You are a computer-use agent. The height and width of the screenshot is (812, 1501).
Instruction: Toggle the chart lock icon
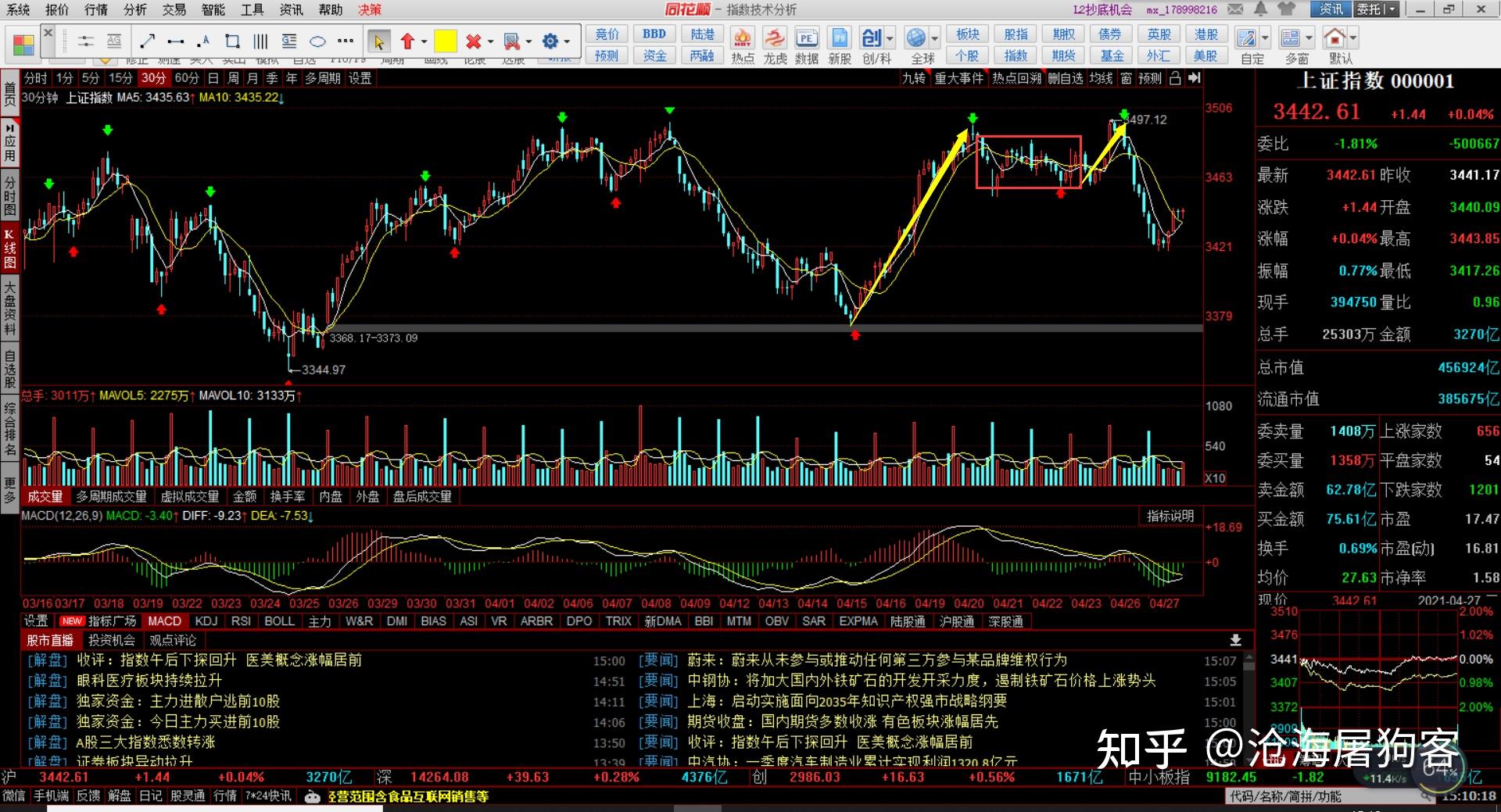tap(1174, 78)
